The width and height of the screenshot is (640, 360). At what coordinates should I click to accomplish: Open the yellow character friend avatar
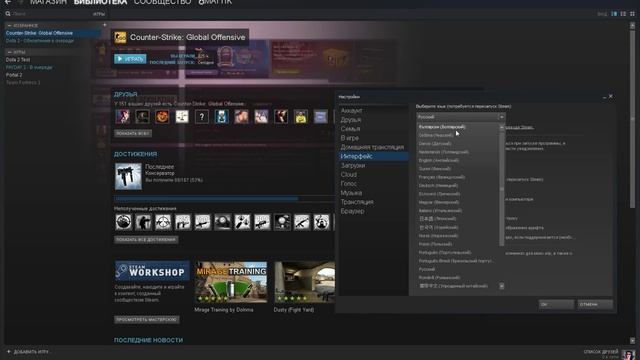point(301,117)
